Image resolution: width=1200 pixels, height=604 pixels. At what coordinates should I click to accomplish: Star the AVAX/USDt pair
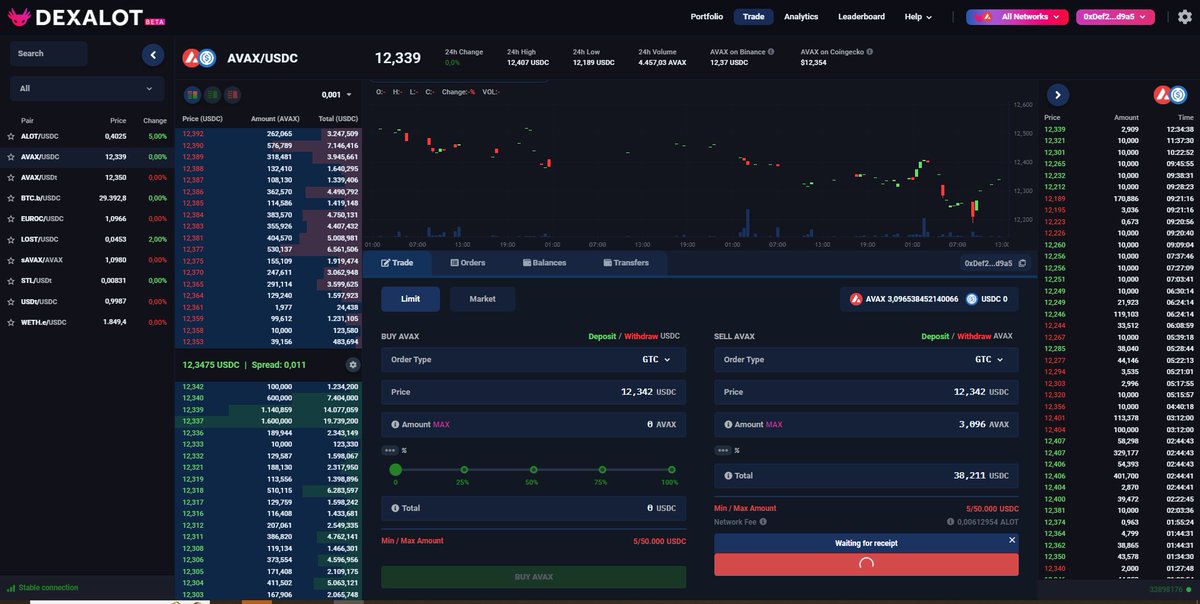point(11,177)
